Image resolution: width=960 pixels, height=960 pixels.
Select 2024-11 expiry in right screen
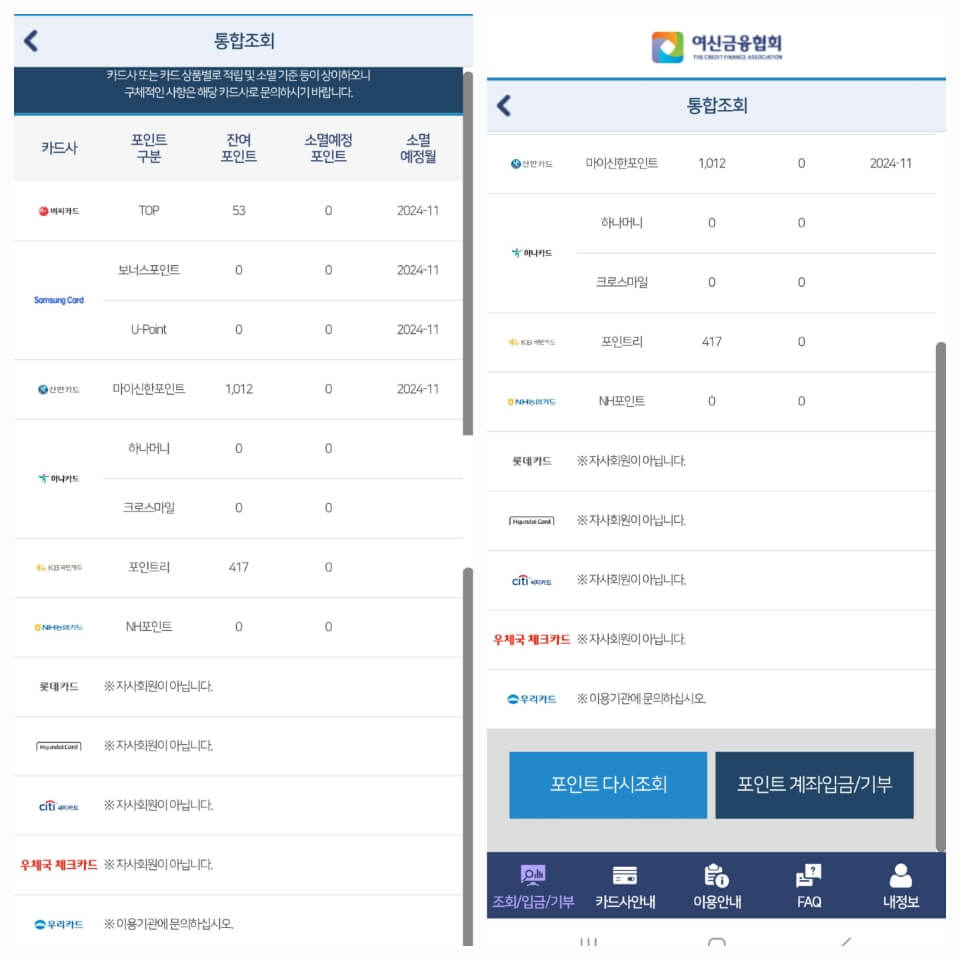coord(891,163)
